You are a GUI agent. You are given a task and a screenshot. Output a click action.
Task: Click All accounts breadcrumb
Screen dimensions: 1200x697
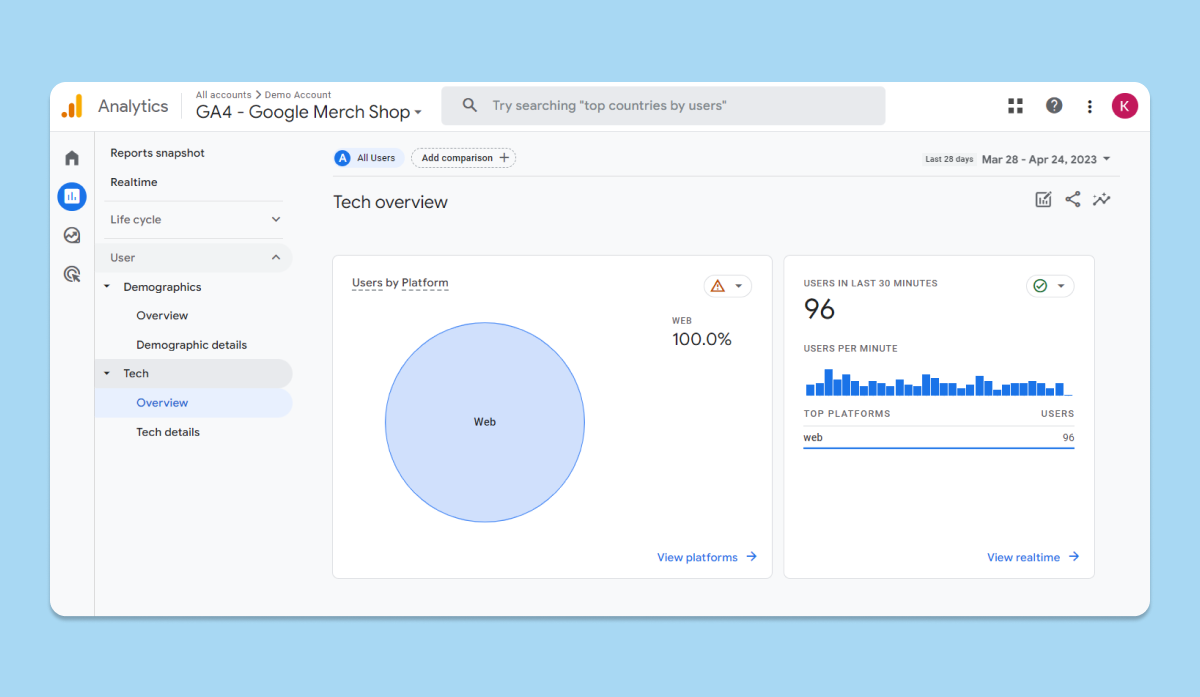point(223,95)
